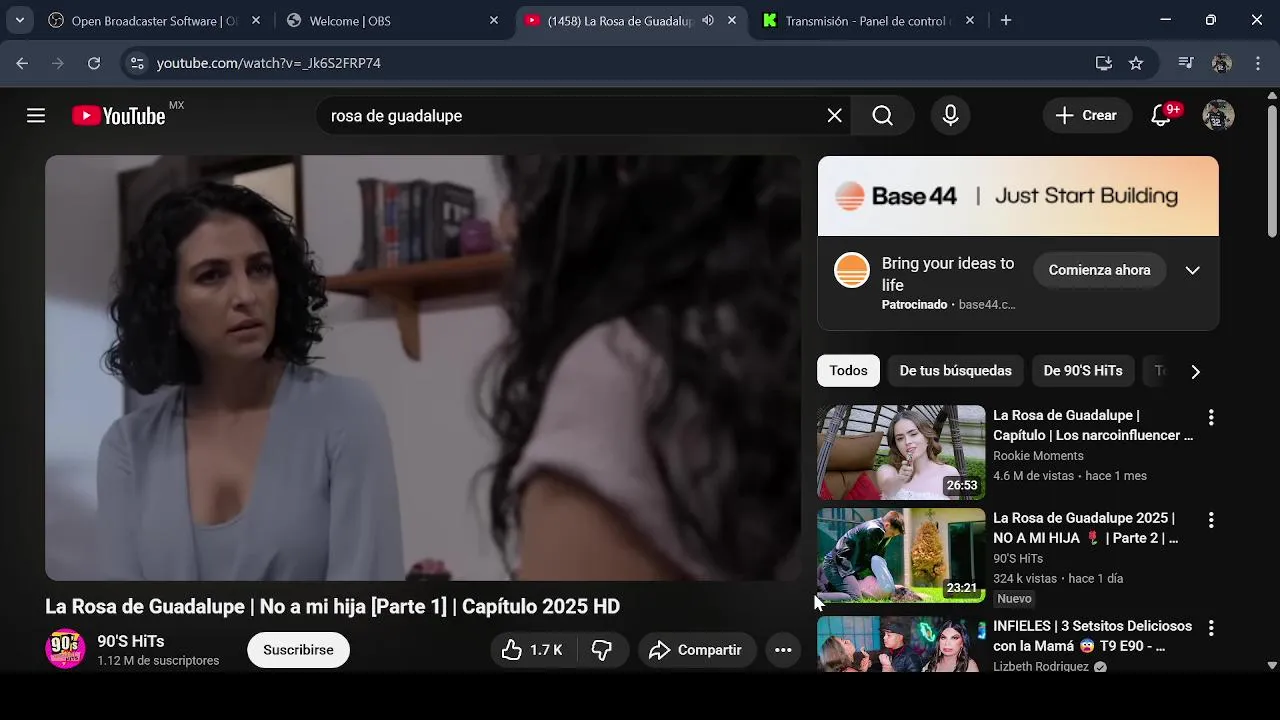1280x720 pixels.
Task: Open a new browser tab with the plus
Action: point(1006,20)
